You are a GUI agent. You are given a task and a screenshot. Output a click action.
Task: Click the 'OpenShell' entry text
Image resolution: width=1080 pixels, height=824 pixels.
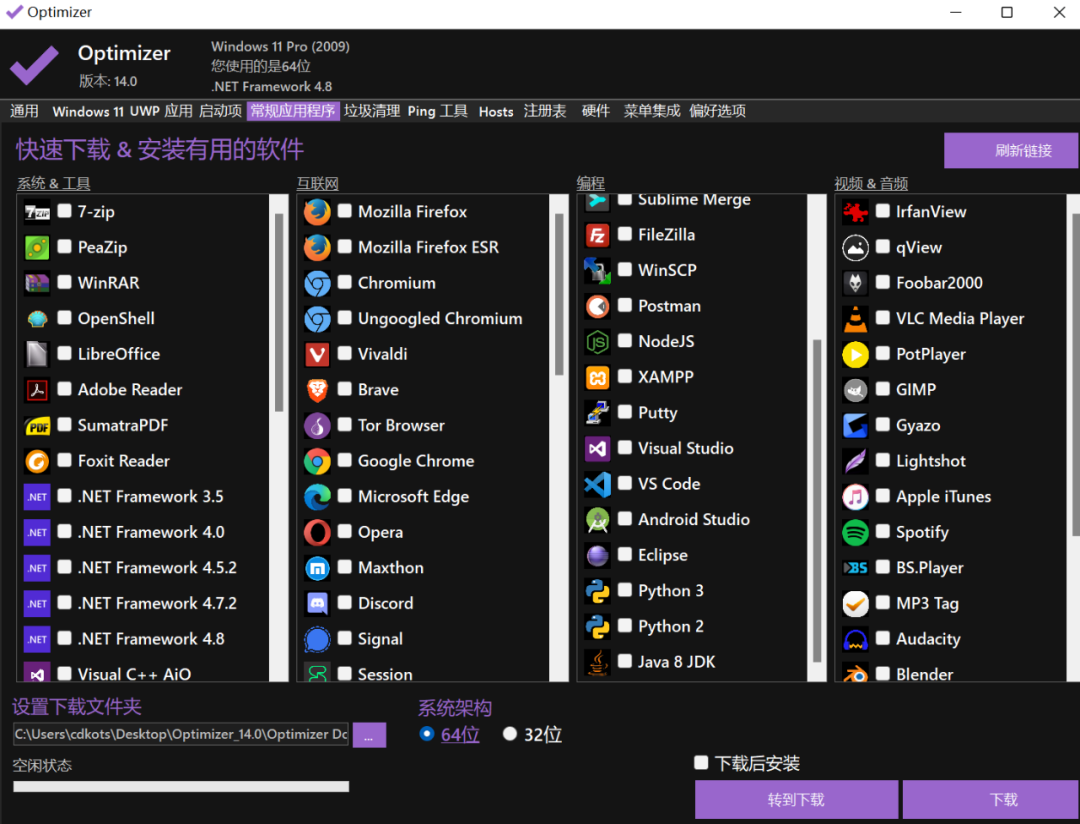point(116,318)
